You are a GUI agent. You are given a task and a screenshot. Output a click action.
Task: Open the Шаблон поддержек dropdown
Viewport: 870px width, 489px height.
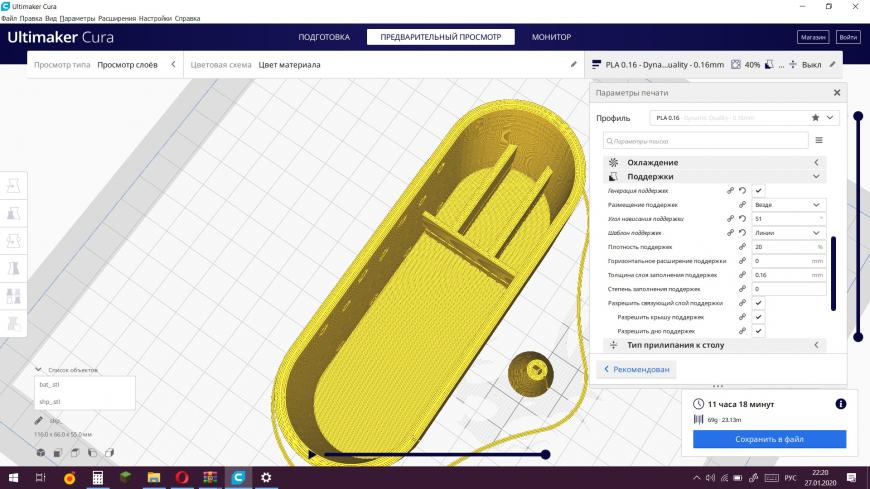[789, 233]
